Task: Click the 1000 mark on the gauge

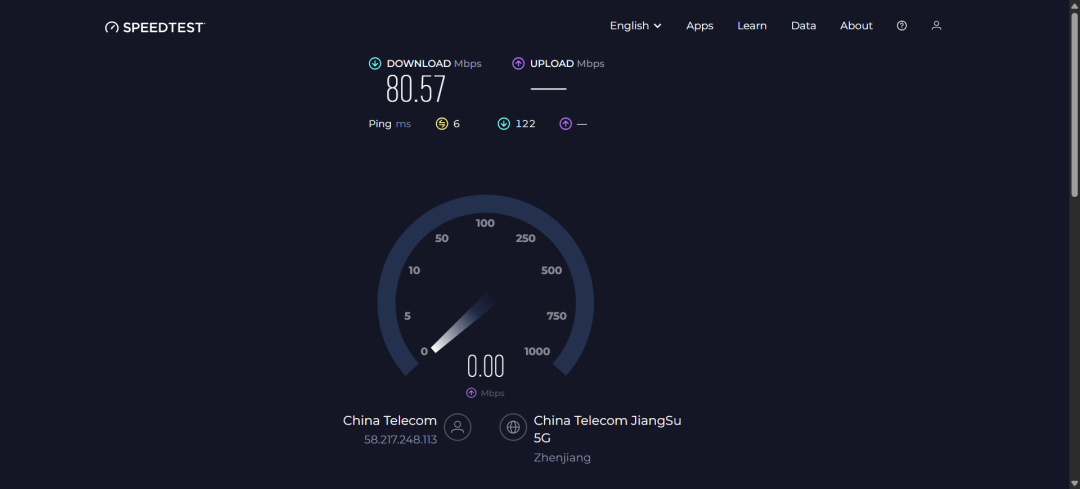Action: (x=537, y=352)
